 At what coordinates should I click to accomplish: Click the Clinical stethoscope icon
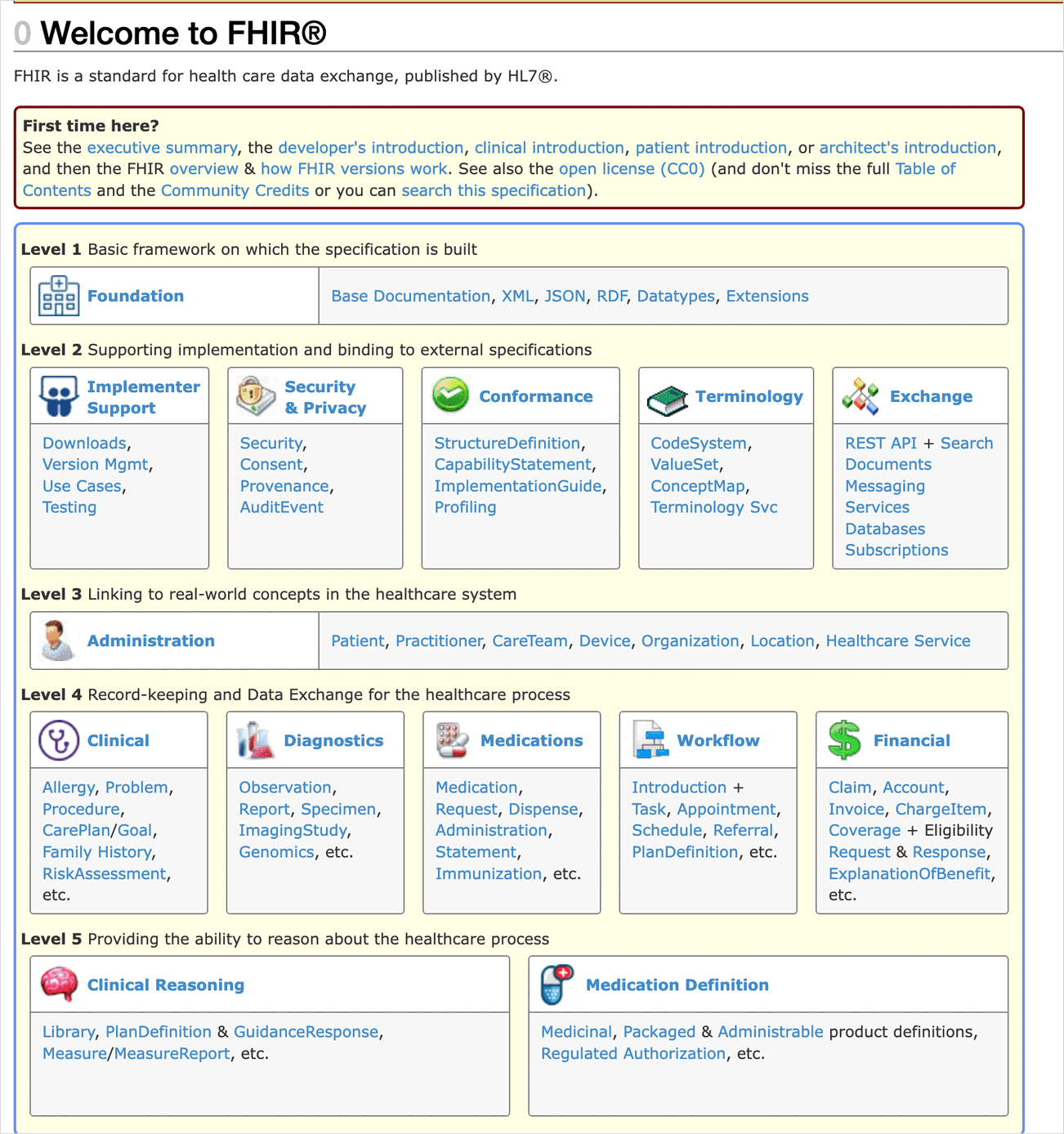(59, 740)
